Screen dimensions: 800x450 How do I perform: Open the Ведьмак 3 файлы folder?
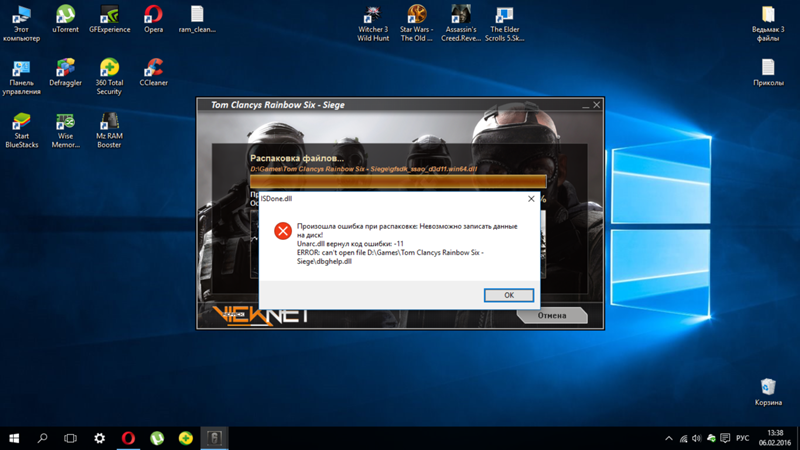768,23
